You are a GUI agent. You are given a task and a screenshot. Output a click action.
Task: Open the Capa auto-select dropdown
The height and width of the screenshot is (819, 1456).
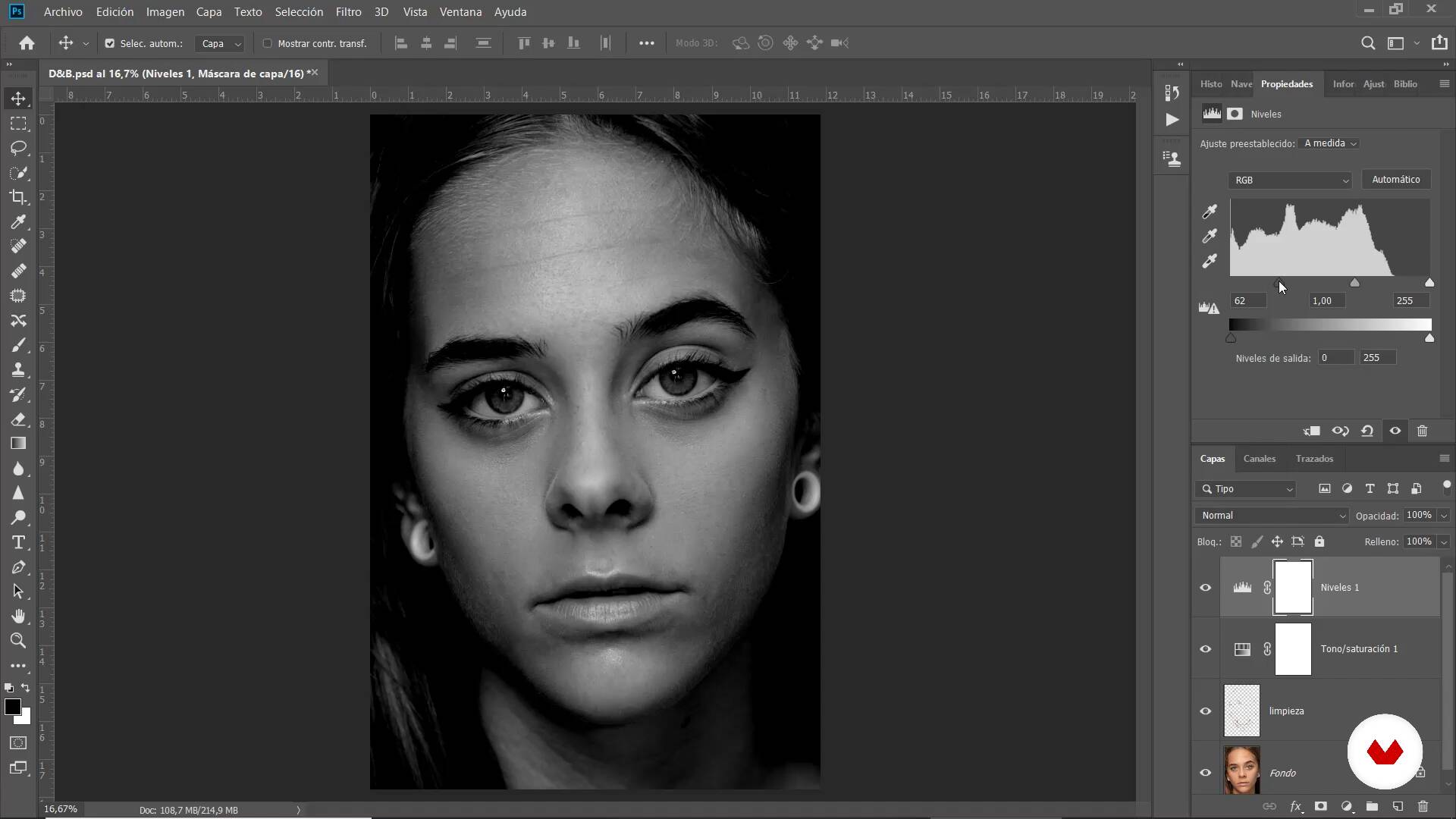tap(220, 44)
